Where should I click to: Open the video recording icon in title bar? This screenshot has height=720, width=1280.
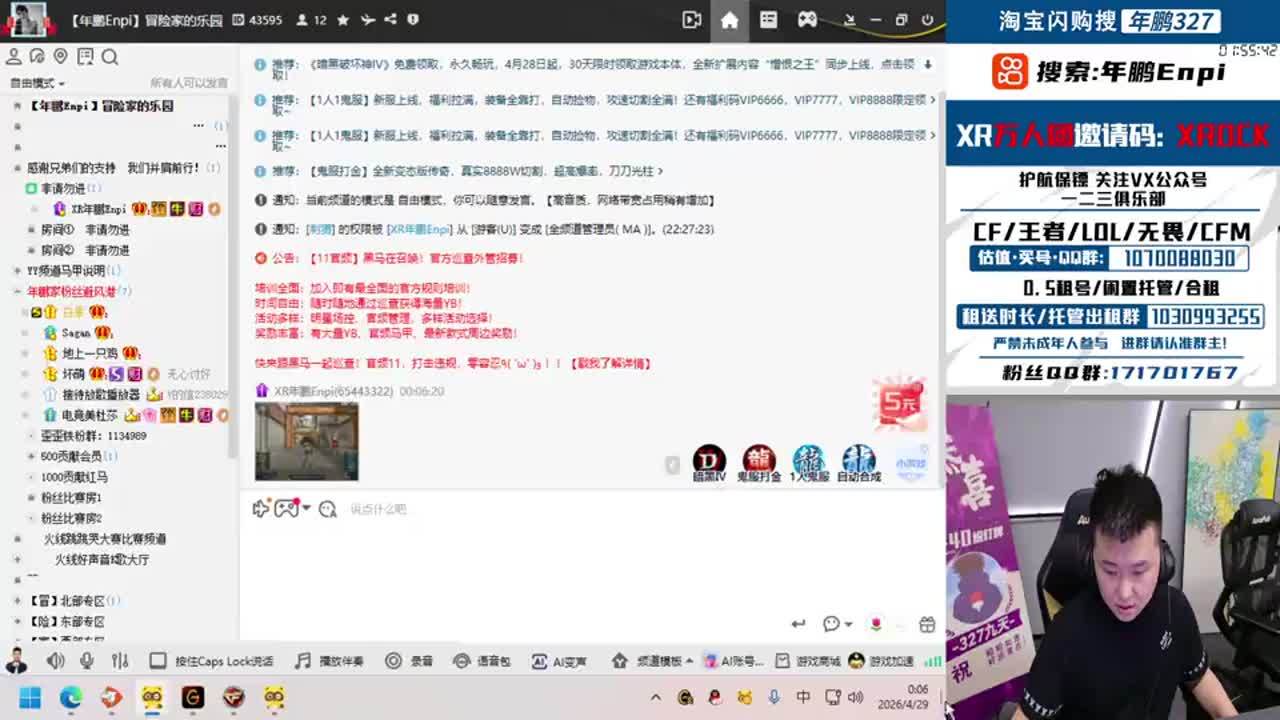click(691, 20)
